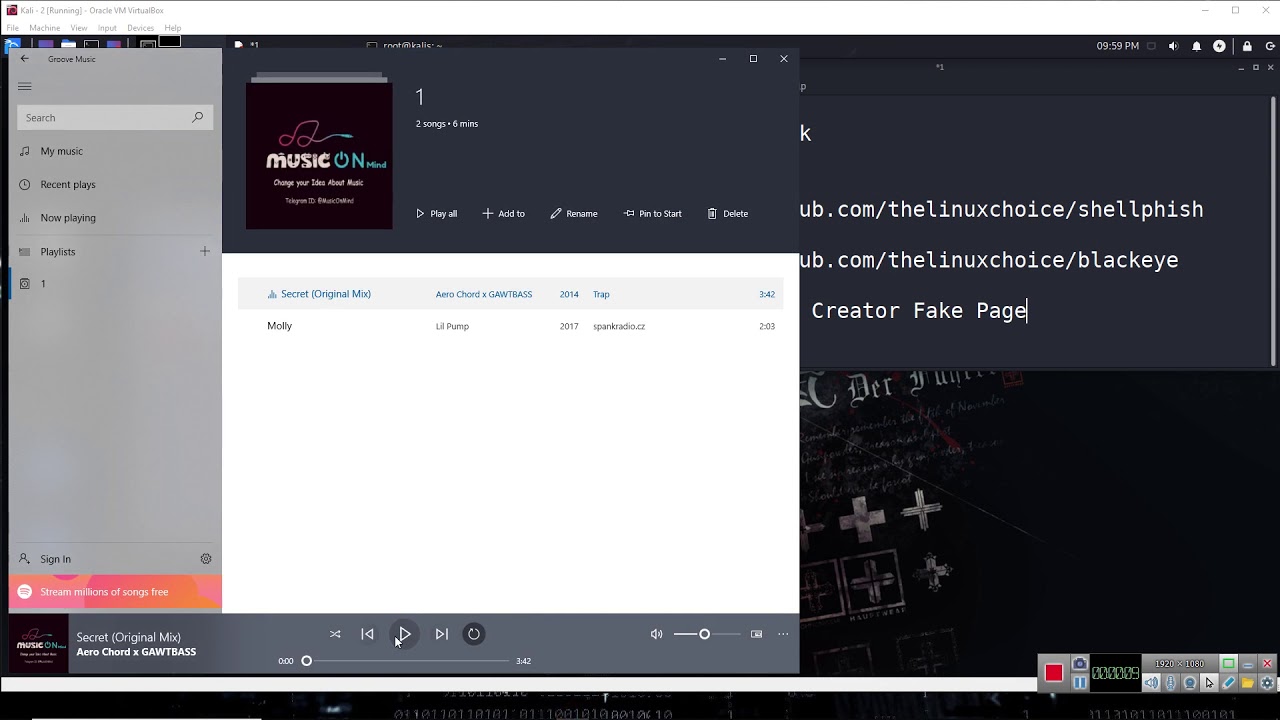1280x720 pixels.
Task: Open the Groove Music hamburger menu
Action: 25,87
